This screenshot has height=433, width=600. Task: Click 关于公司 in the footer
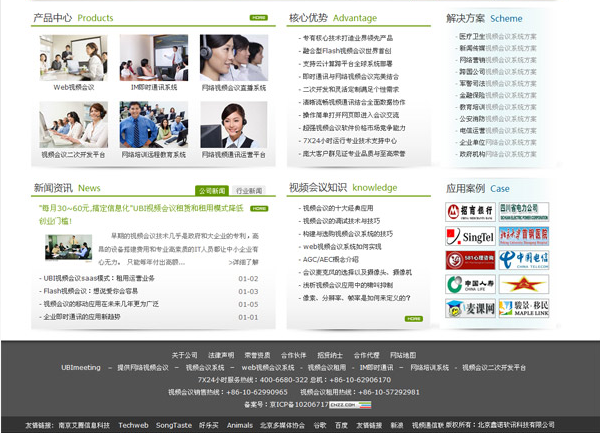click(184, 355)
